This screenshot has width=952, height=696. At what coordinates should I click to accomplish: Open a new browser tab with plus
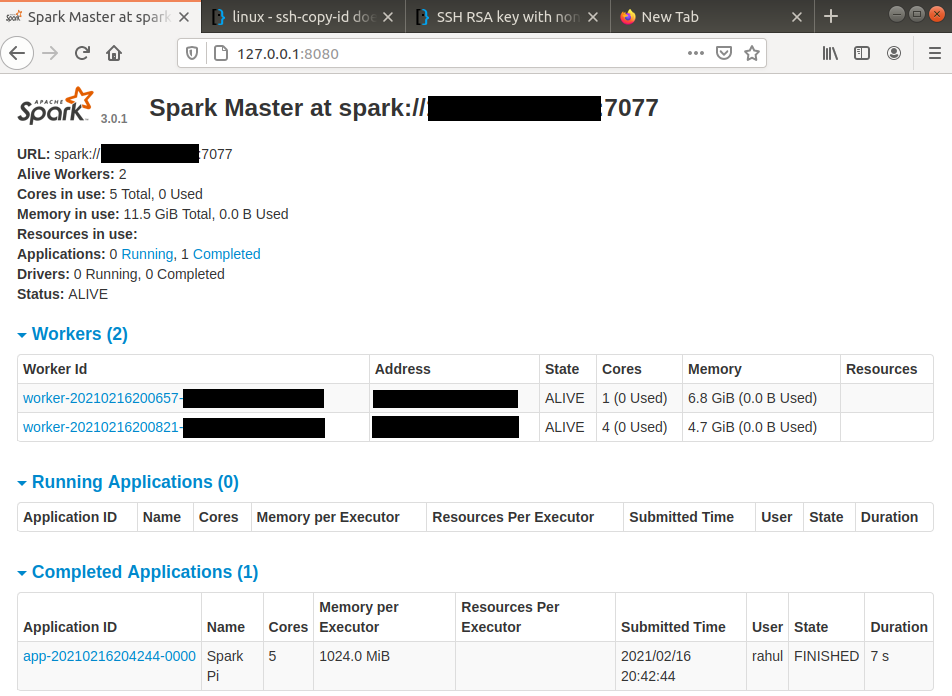point(833,16)
